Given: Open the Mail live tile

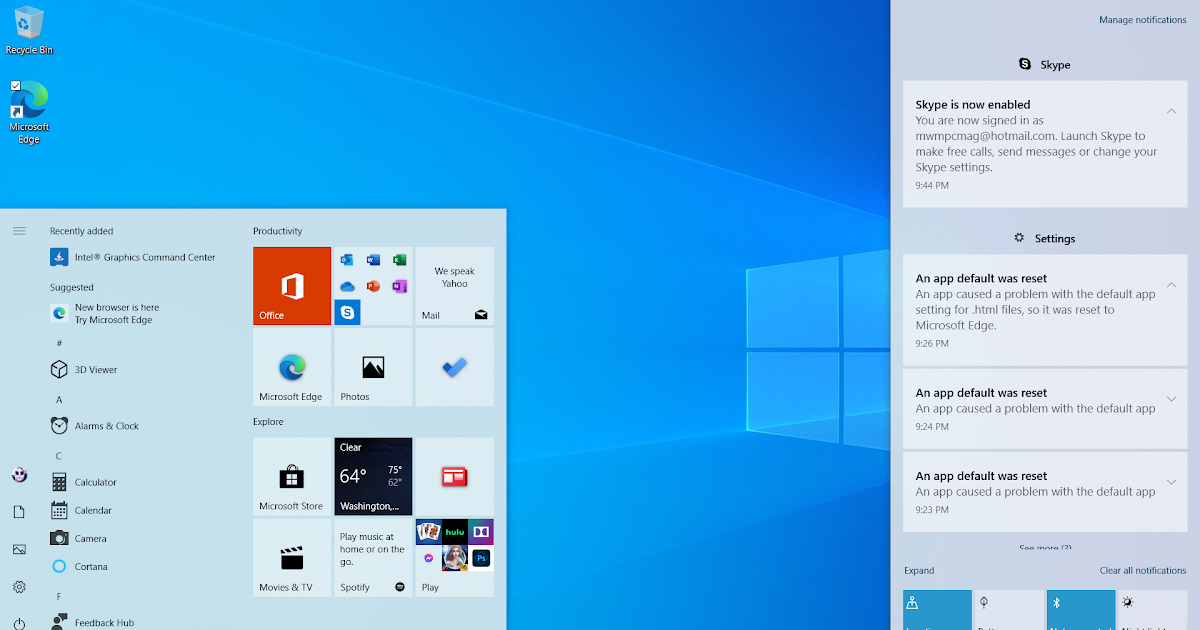Looking at the screenshot, I should point(454,286).
